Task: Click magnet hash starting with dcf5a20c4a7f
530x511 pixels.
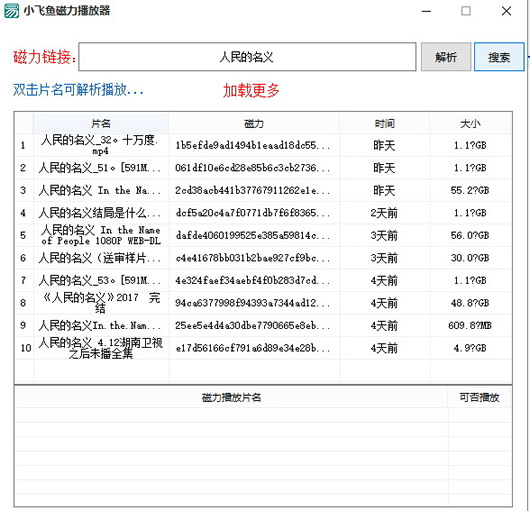Action: click(x=253, y=213)
